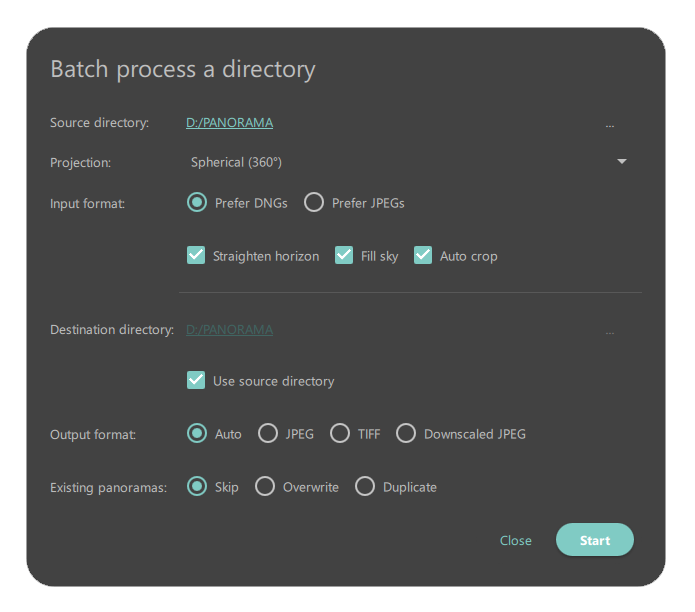
Task: Browse for destination directory with ellipsis button
Action: point(610,333)
